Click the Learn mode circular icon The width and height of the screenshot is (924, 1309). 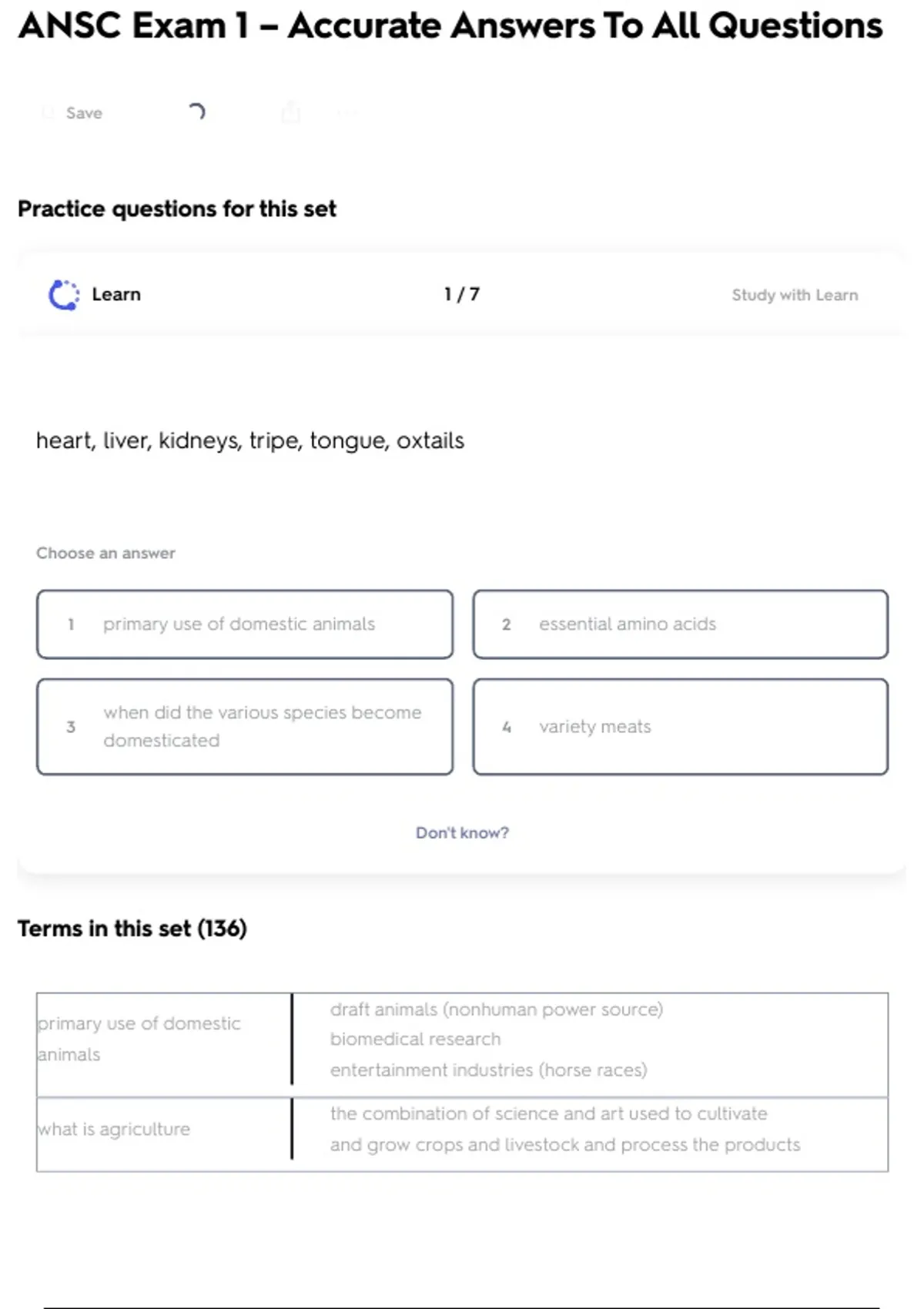coord(64,295)
